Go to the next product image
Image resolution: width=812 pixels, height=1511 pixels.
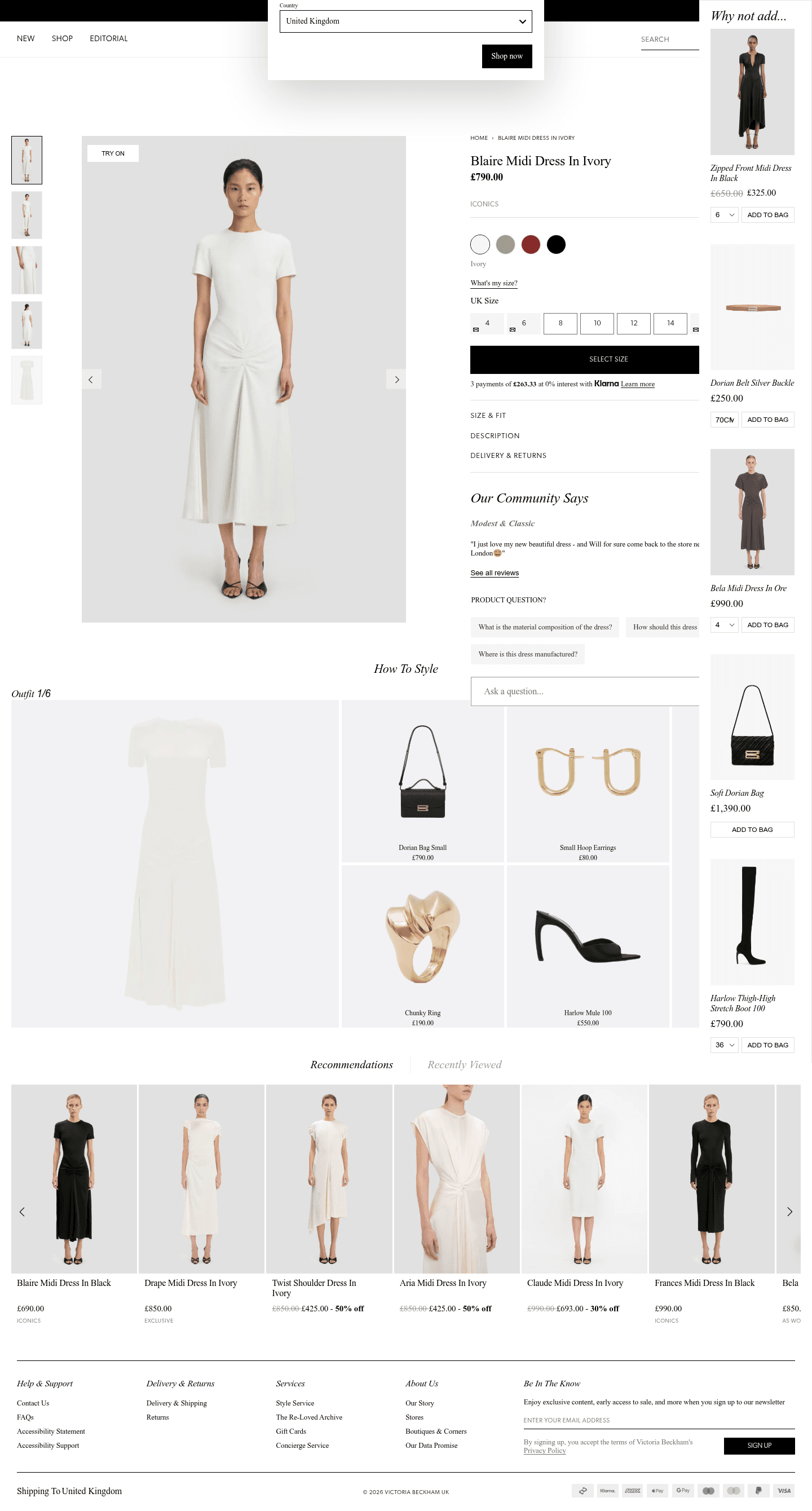tap(396, 380)
